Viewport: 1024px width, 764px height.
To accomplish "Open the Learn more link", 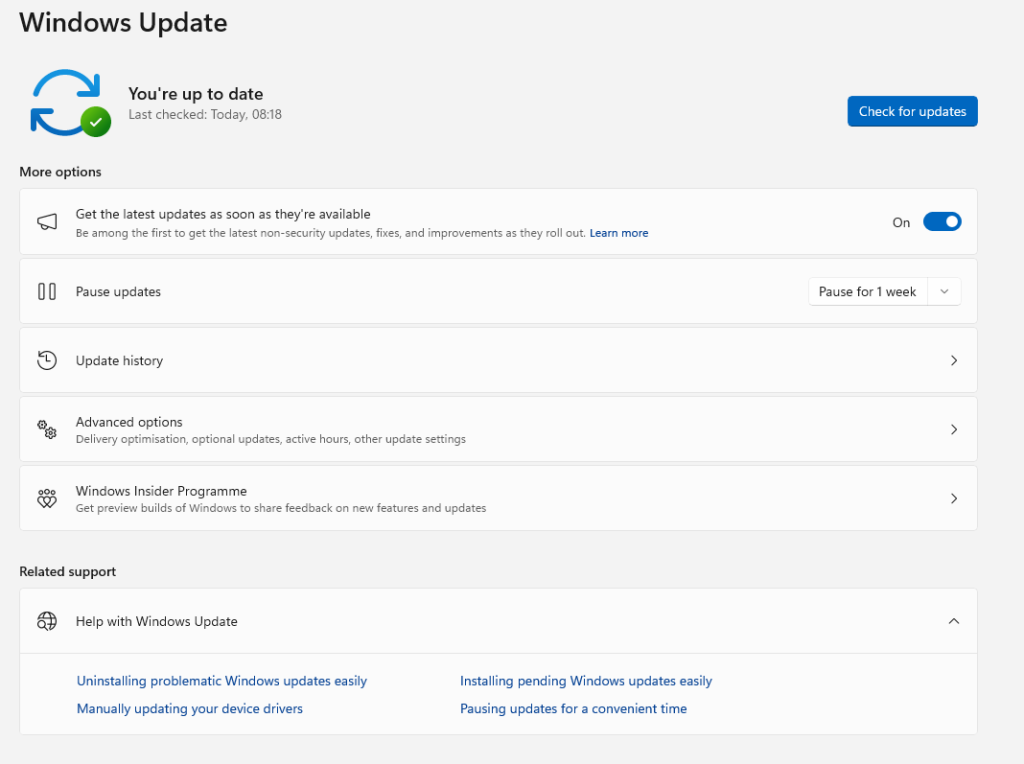I will coord(618,233).
